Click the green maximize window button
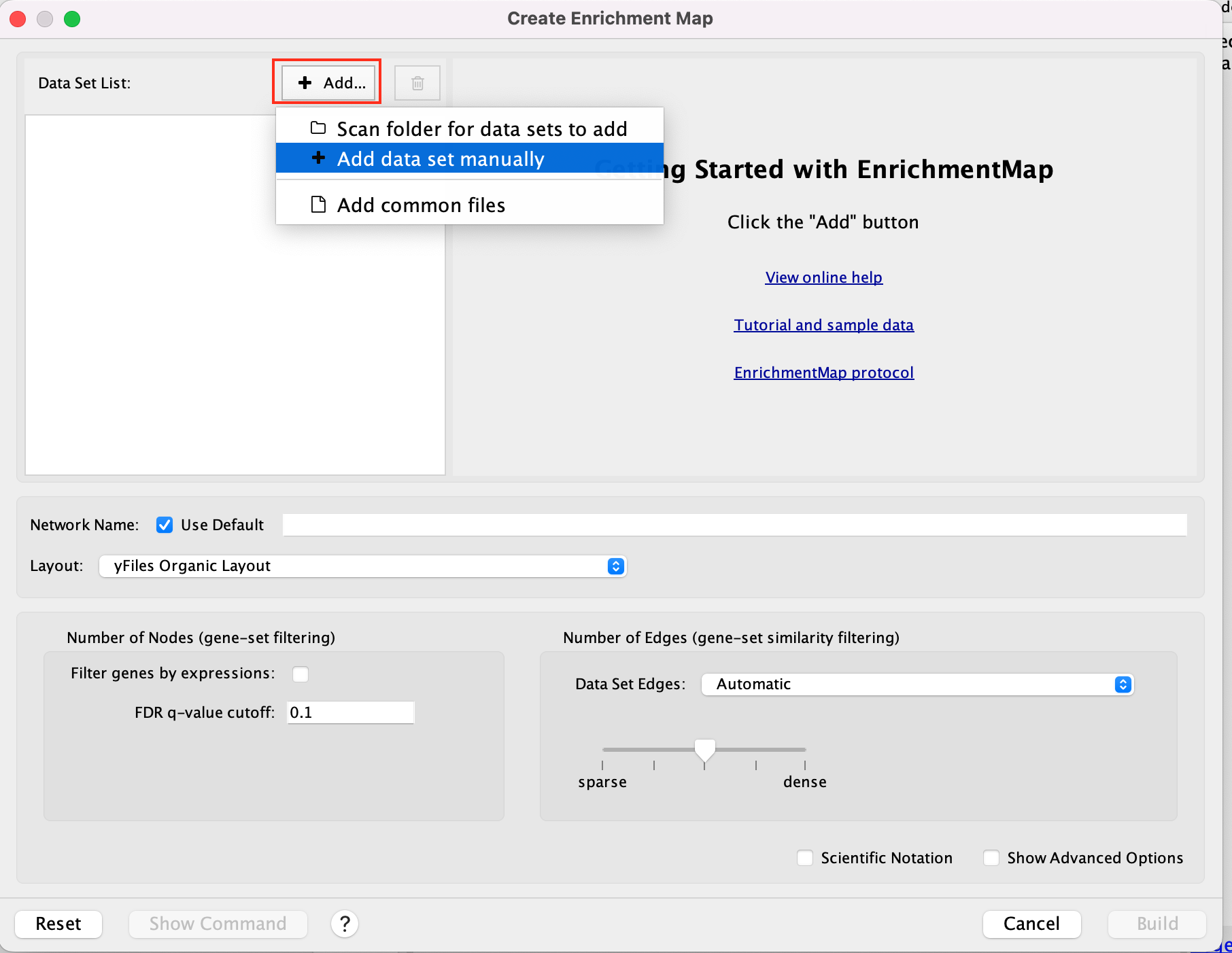Image resolution: width=1232 pixels, height=953 pixels. click(x=72, y=19)
